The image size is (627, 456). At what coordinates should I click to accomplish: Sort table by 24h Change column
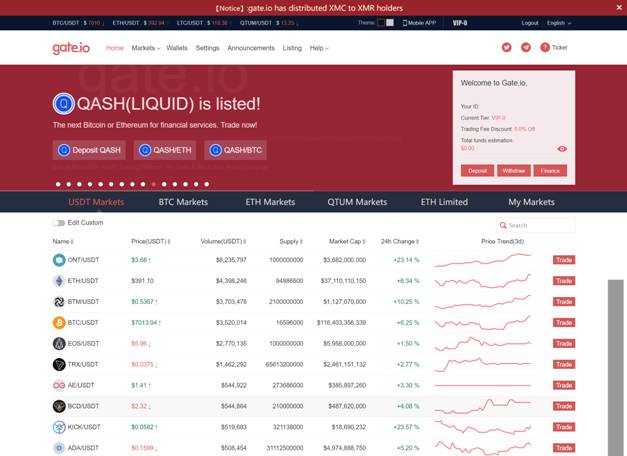pyautogui.click(x=400, y=242)
